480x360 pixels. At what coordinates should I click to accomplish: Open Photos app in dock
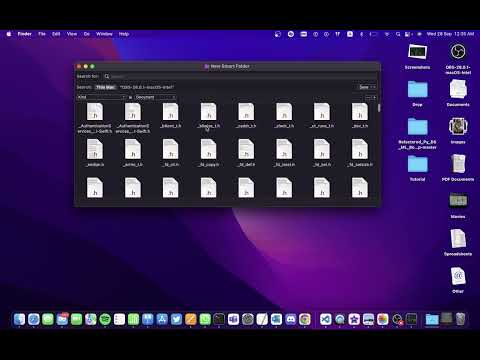[383, 319]
